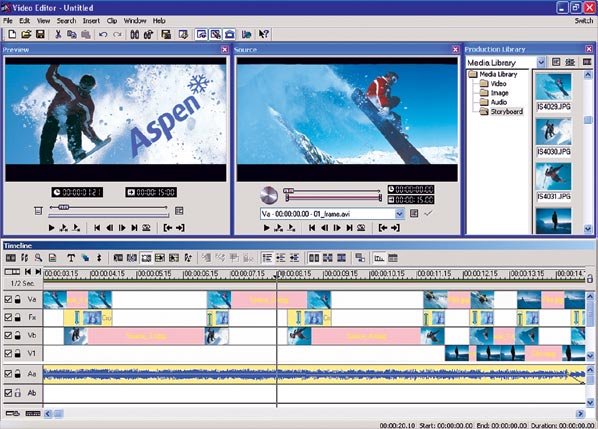Open the Edit menu

point(24,21)
